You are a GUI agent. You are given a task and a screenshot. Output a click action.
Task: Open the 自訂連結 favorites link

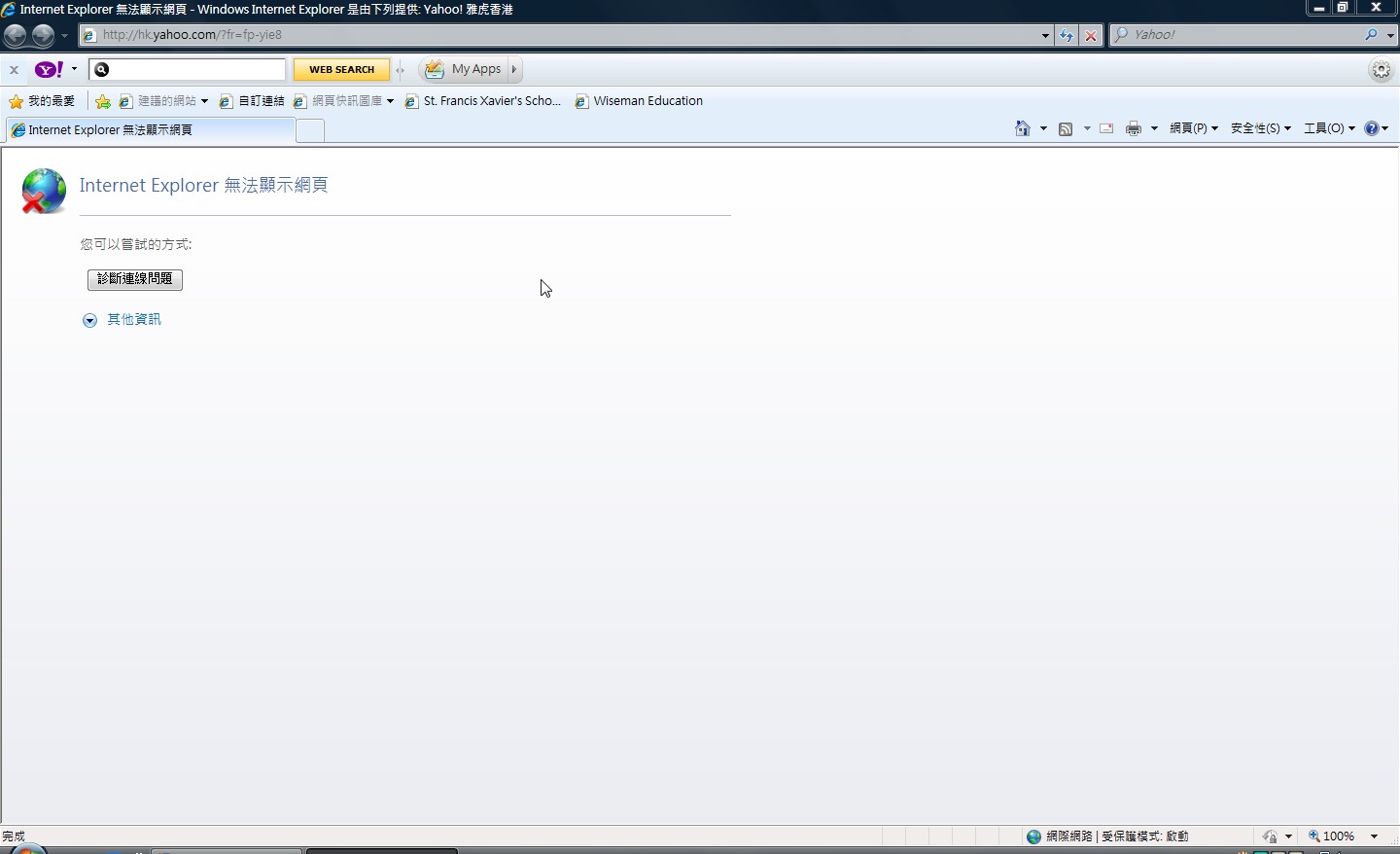click(x=252, y=101)
